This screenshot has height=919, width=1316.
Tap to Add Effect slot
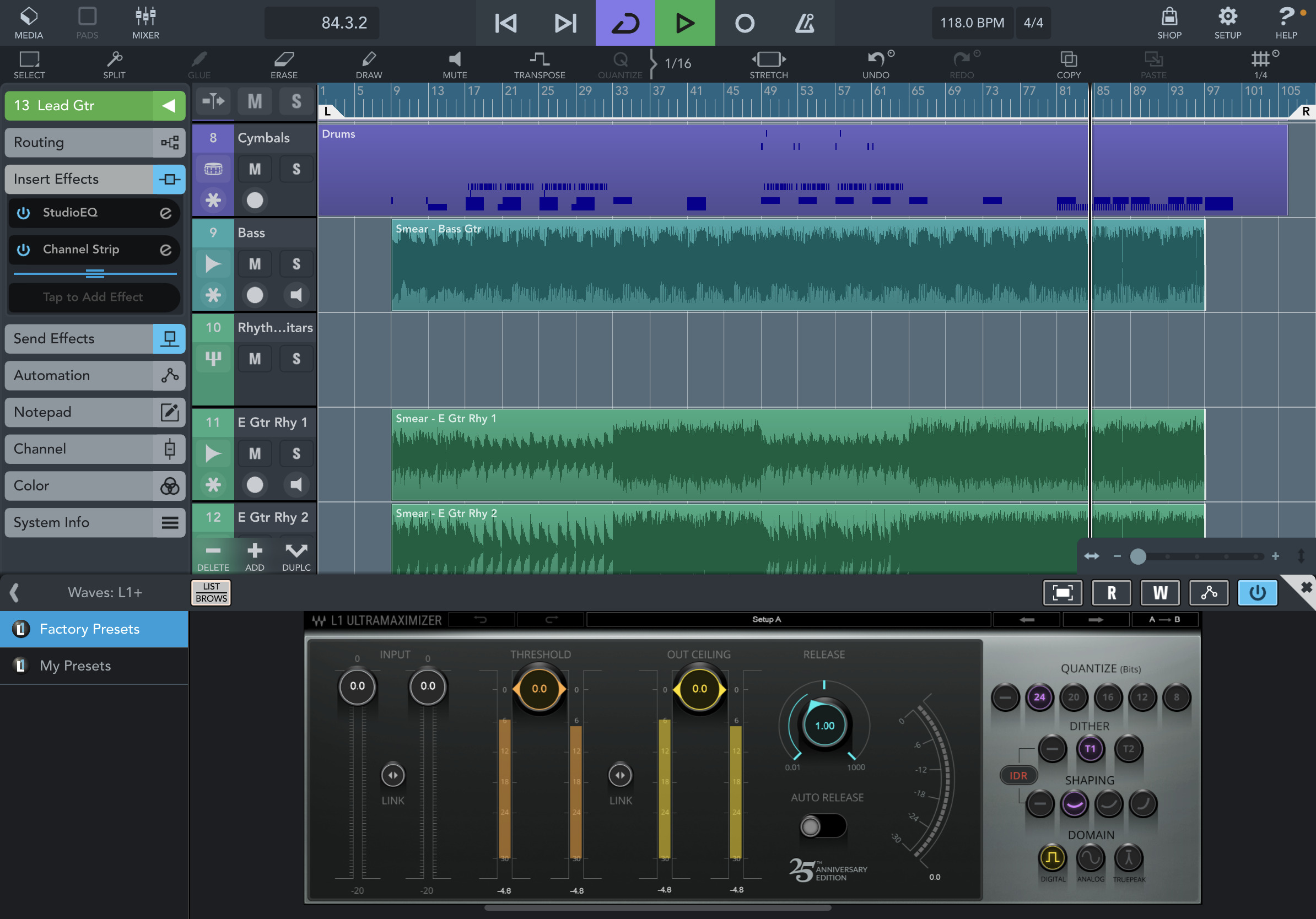coord(94,297)
